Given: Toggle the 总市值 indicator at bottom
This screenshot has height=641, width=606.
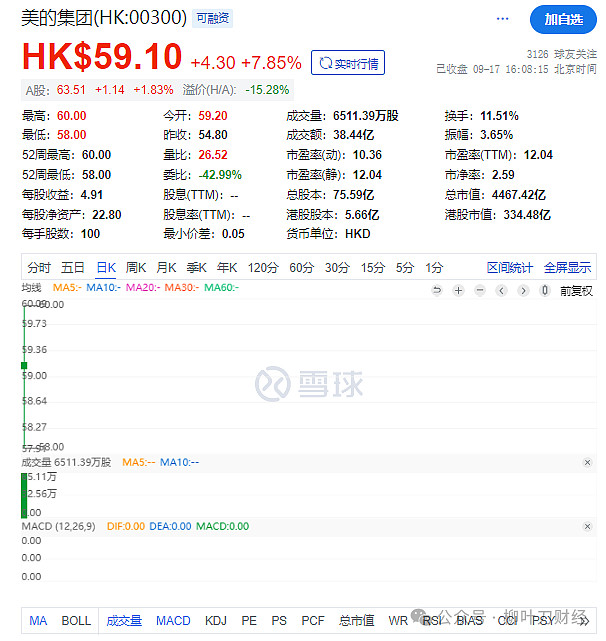Looking at the screenshot, I should coord(357,621).
